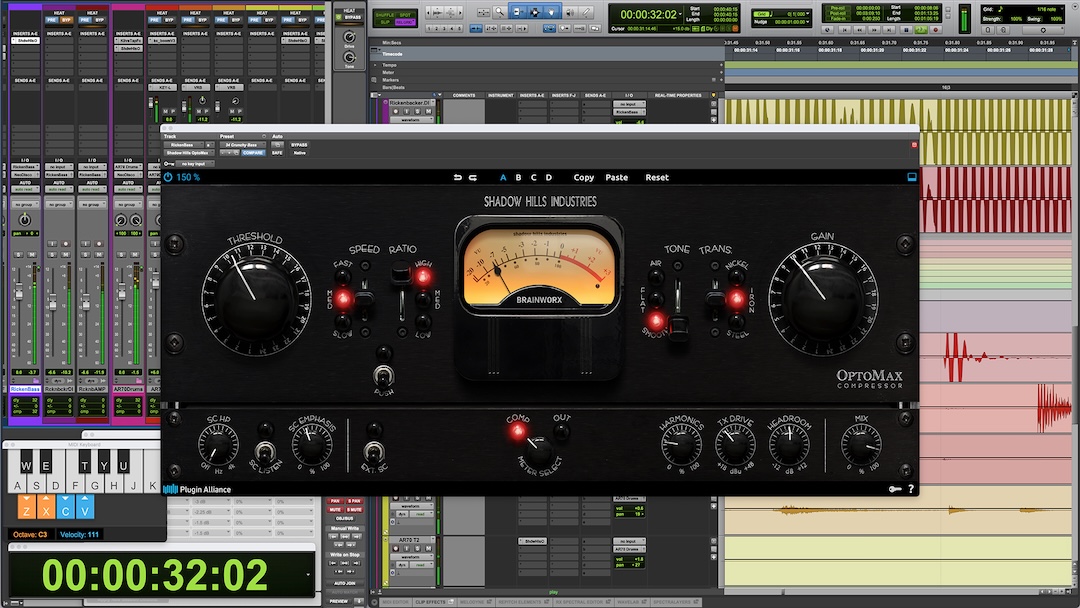Viewport: 1080px width, 608px height.
Task: Open plugin help via the question mark icon
Action: click(911, 489)
